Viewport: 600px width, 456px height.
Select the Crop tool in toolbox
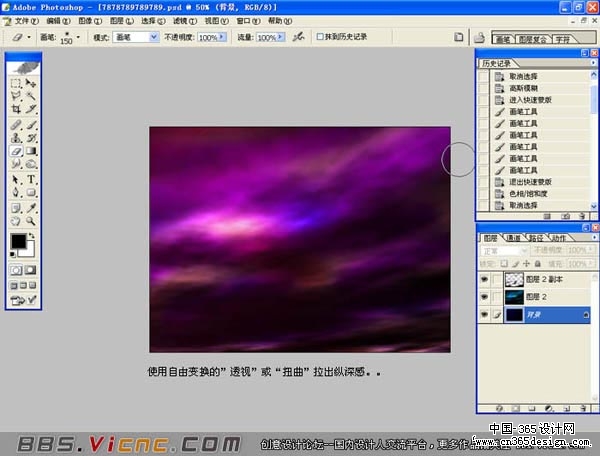coord(16,109)
